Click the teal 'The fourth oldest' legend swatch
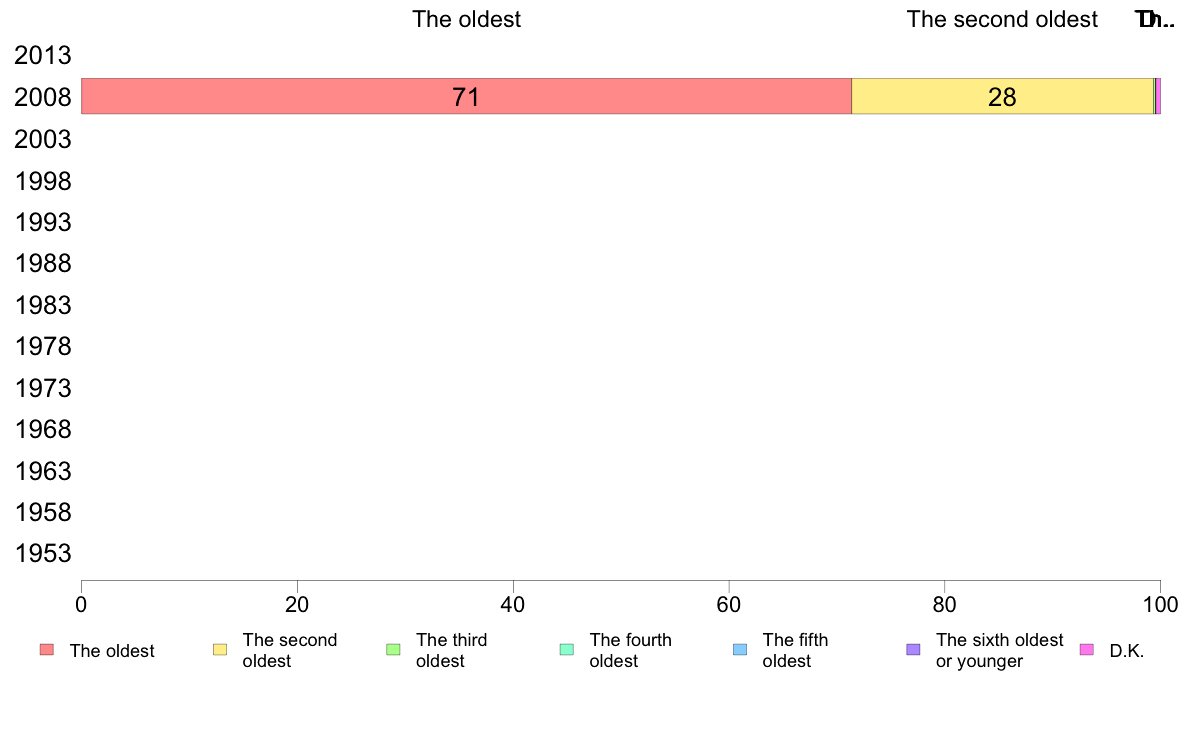This screenshot has height=736, width=1188. 567,650
